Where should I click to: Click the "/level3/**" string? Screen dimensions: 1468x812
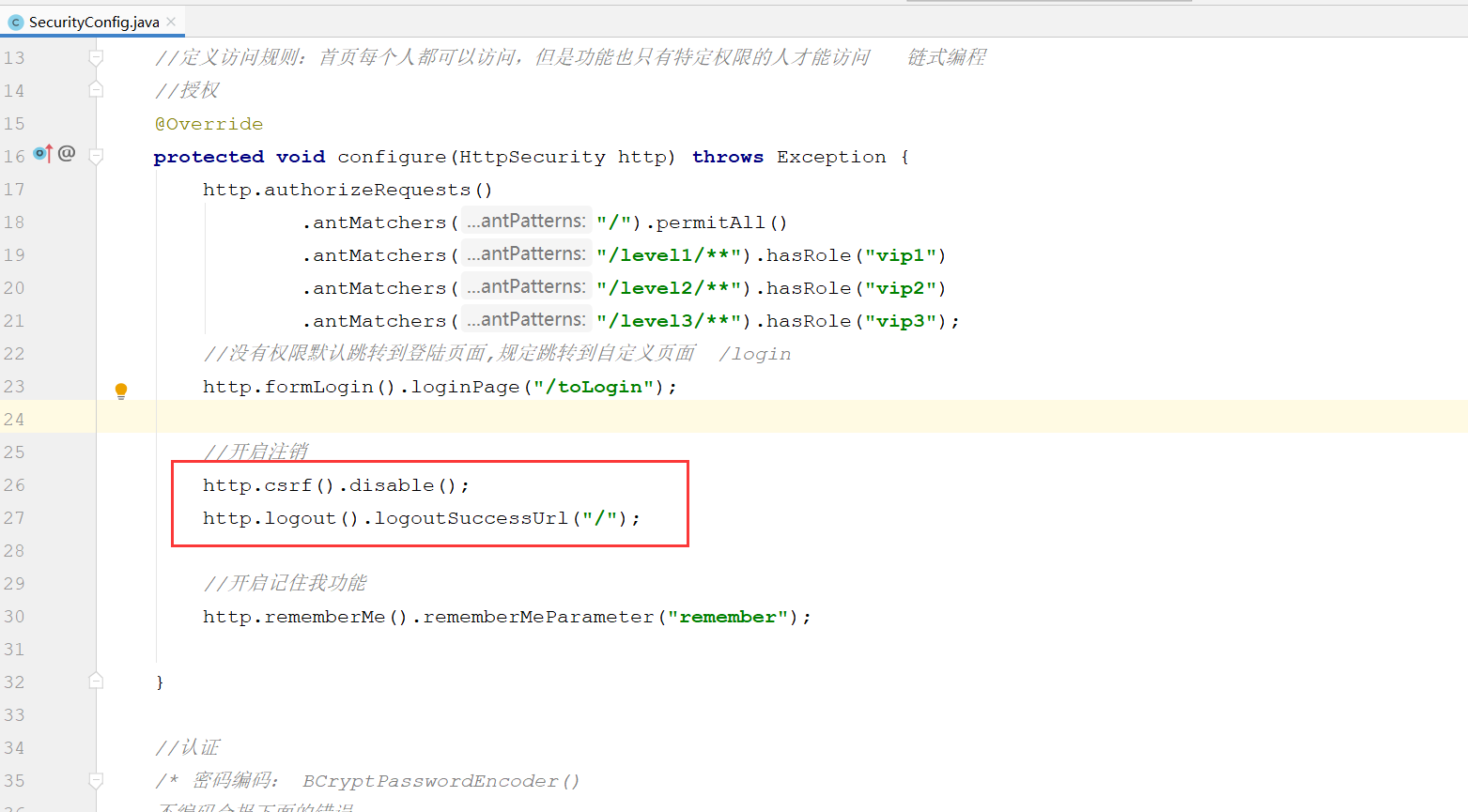coord(669,321)
